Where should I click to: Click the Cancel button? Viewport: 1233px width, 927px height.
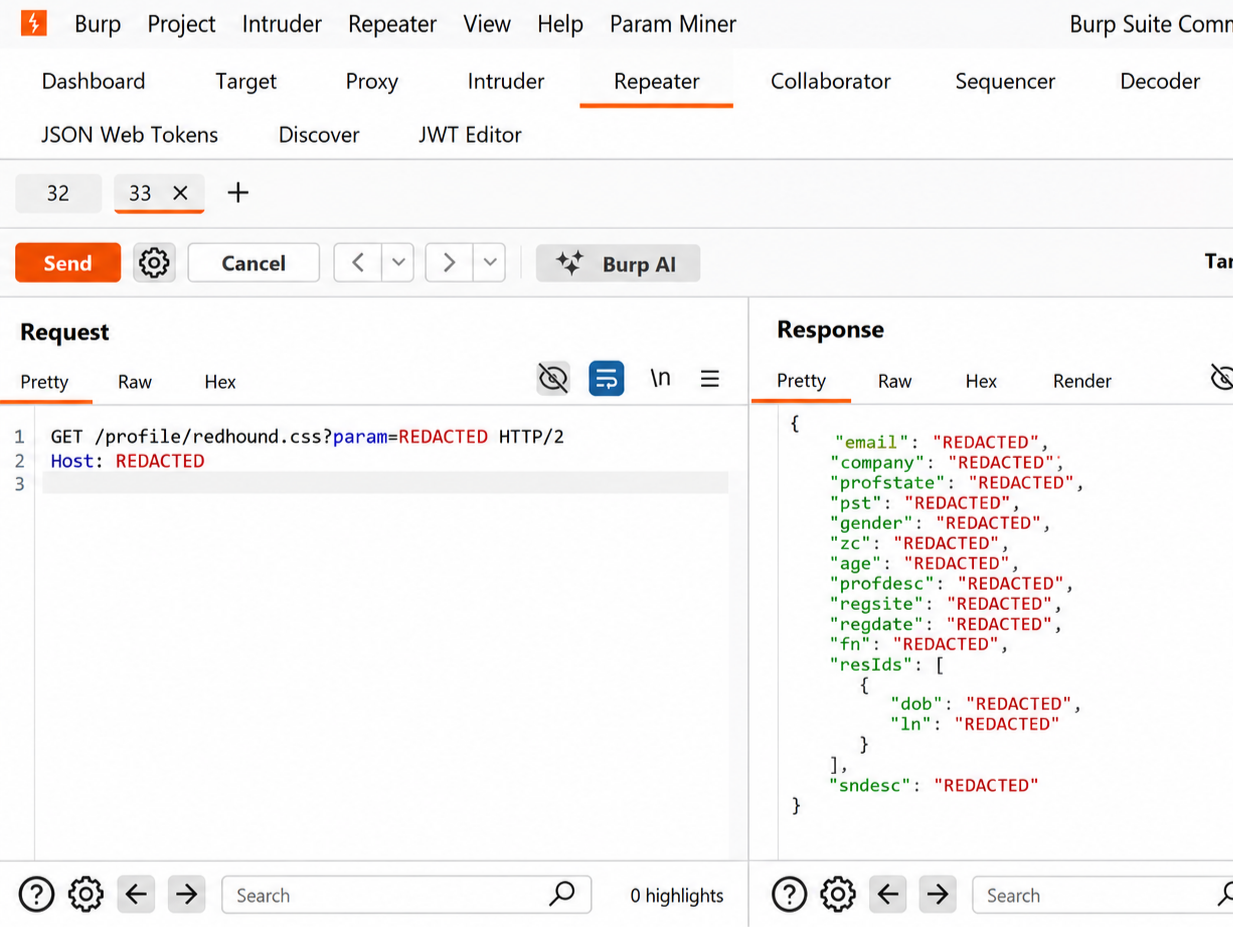click(254, 263)
